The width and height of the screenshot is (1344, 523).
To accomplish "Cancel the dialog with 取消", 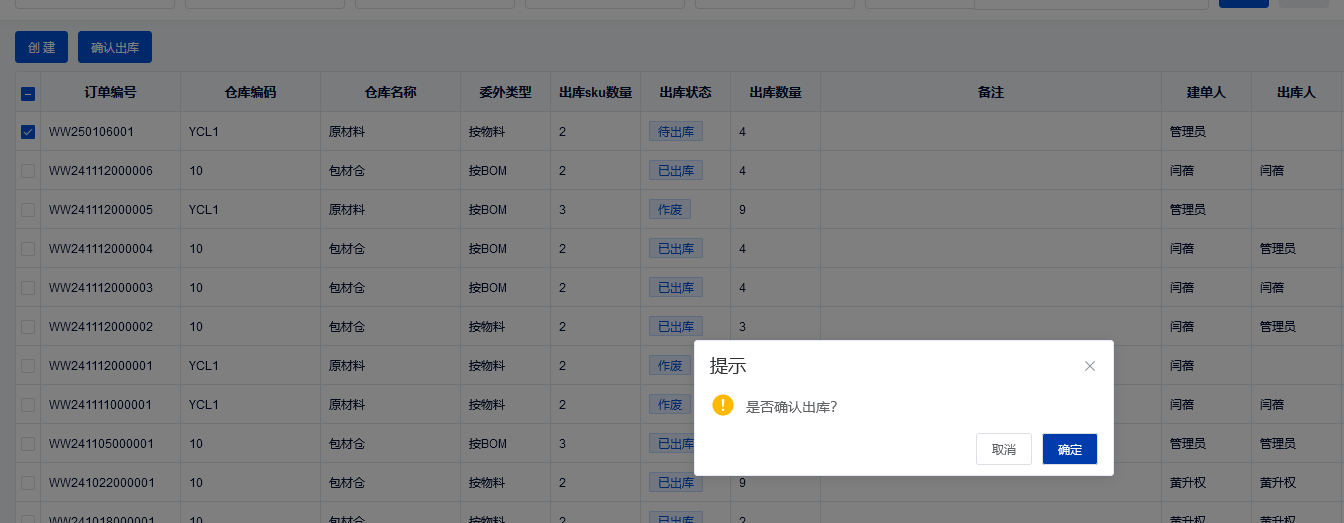I will click(1003, 449).
